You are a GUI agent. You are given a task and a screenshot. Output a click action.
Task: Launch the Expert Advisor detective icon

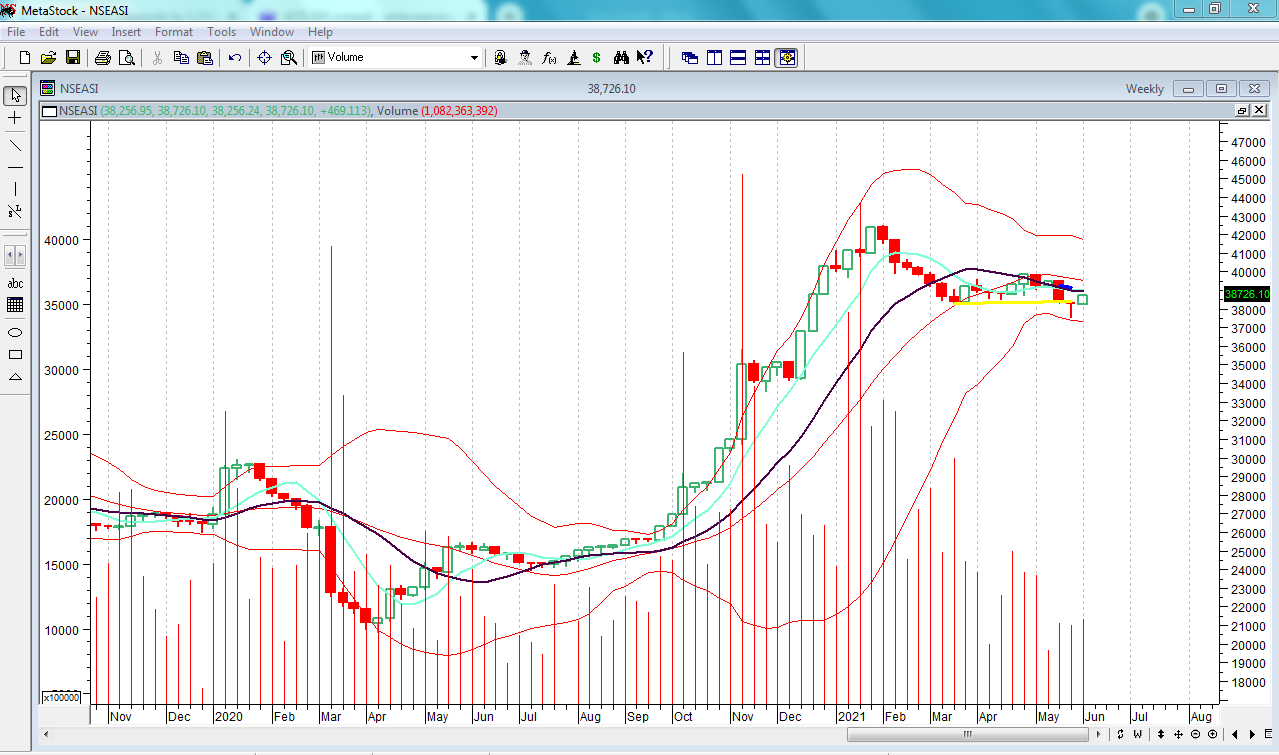click(x=525, y=57)
